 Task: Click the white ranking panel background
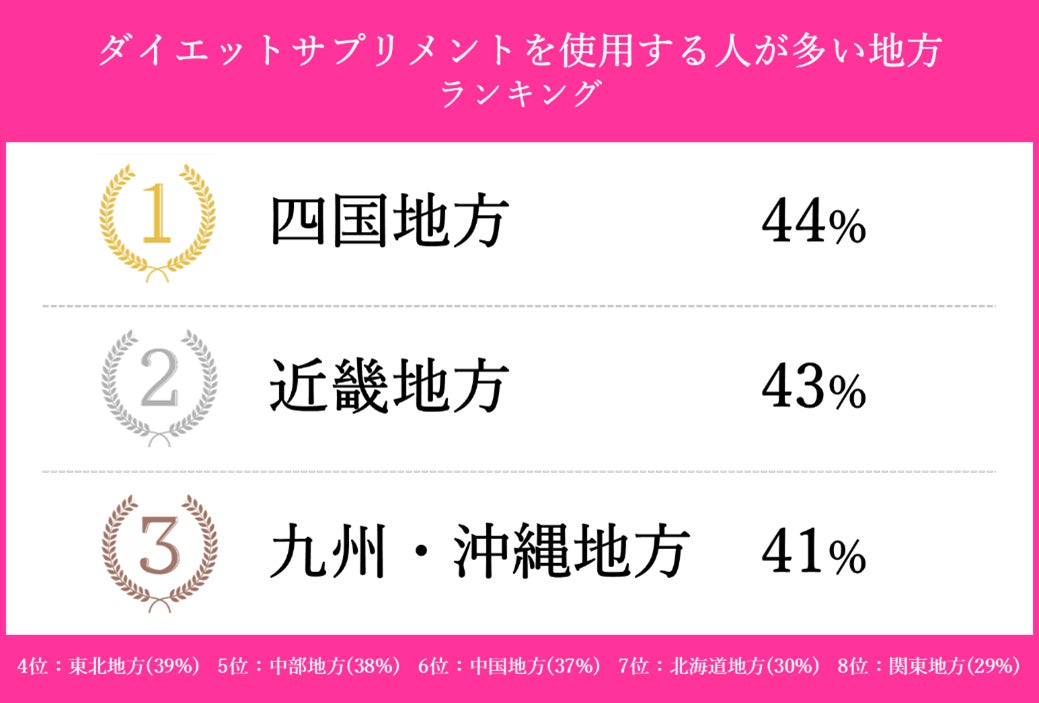(640, 160)
